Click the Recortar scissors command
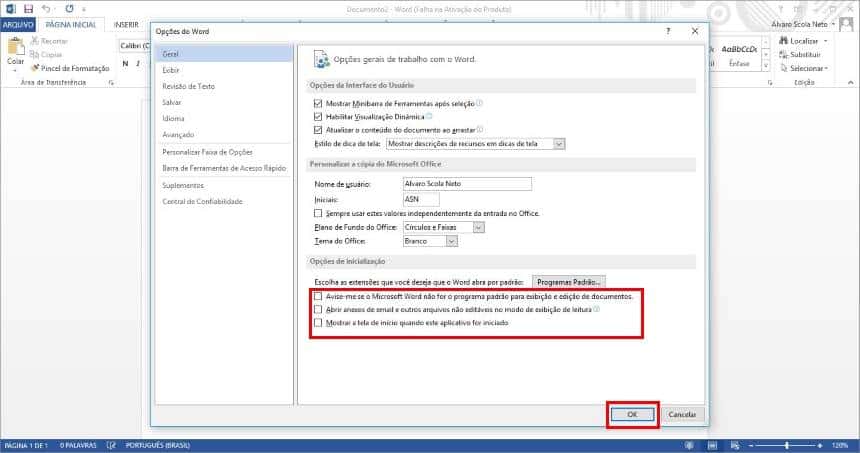This screenshot has height=453, width=860. 49,41
